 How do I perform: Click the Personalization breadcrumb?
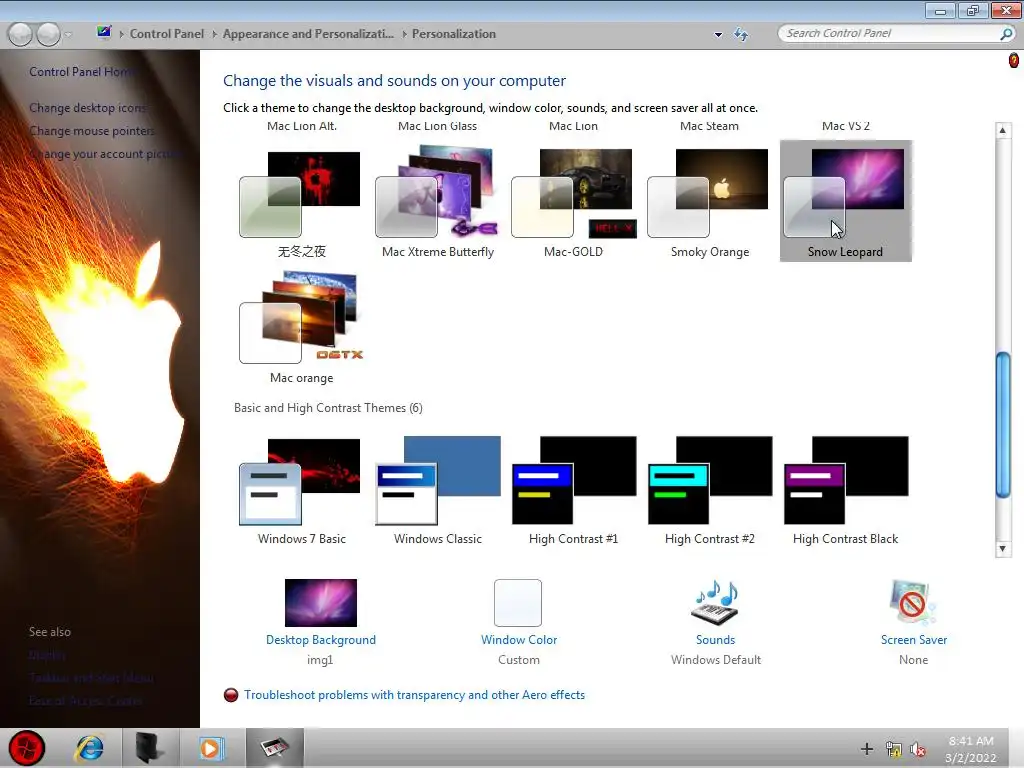454,34
